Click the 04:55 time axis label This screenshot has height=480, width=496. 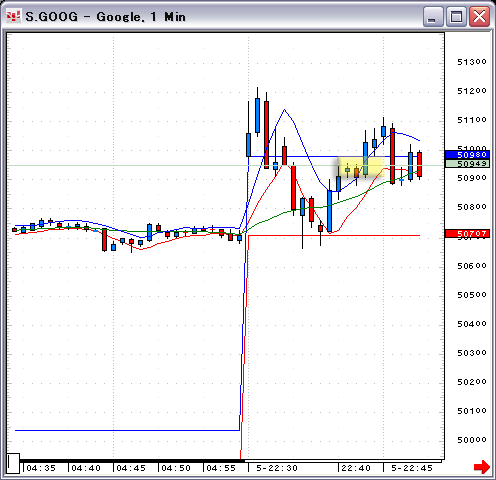221,468
